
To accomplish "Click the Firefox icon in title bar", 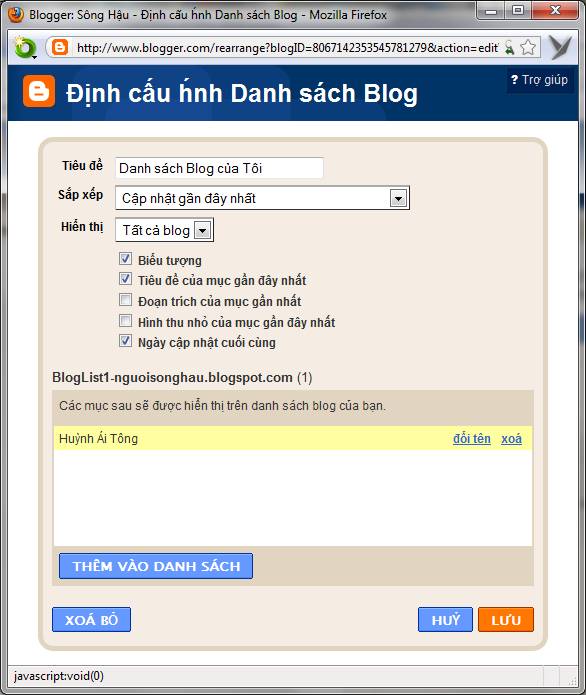I will click(16, 14).
